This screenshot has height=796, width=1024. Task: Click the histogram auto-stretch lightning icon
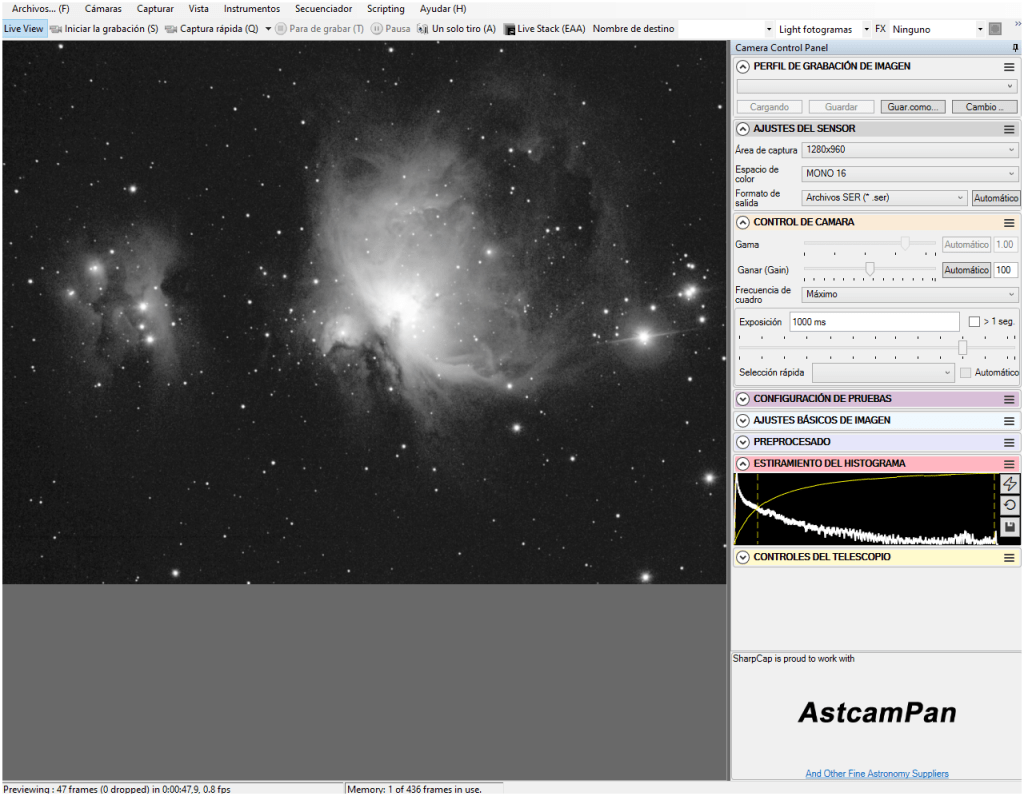click(x=1010, y=484)
